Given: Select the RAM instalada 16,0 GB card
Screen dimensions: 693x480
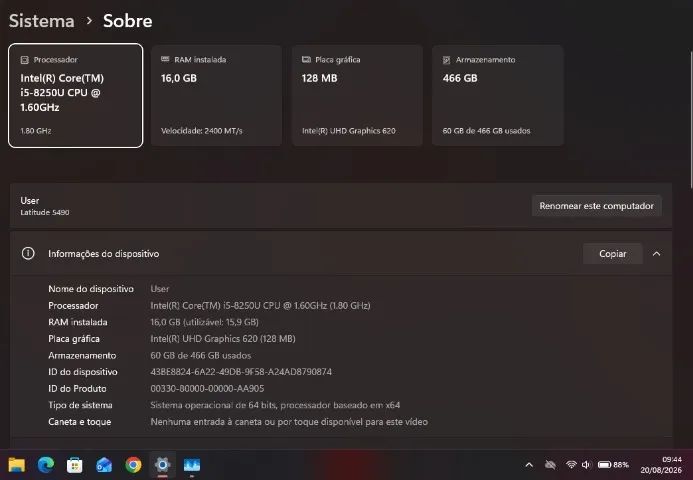Looking at the screenshot, I should pyautogui.click(x=216, y=95).
